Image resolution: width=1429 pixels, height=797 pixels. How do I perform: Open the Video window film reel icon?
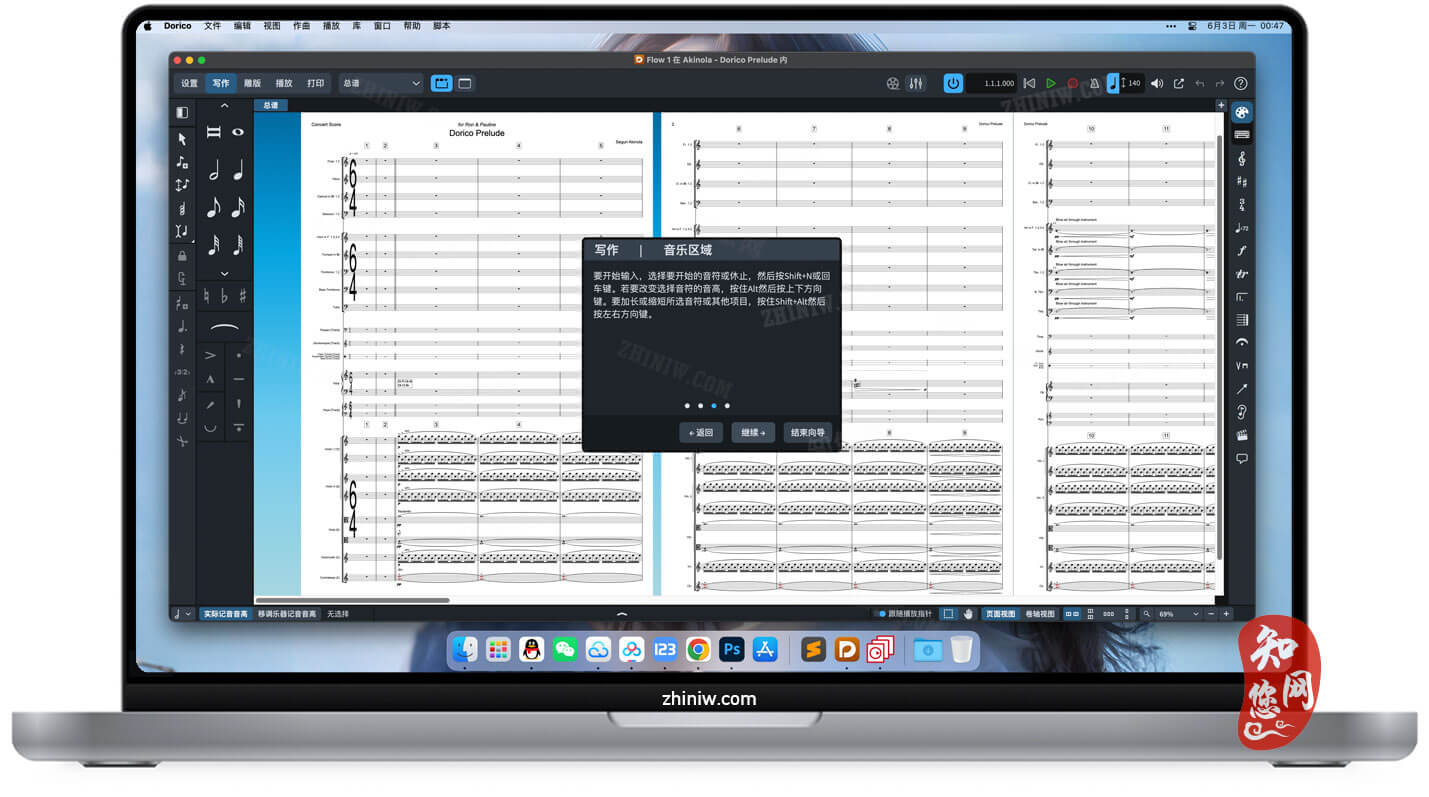tap(892, 83)
